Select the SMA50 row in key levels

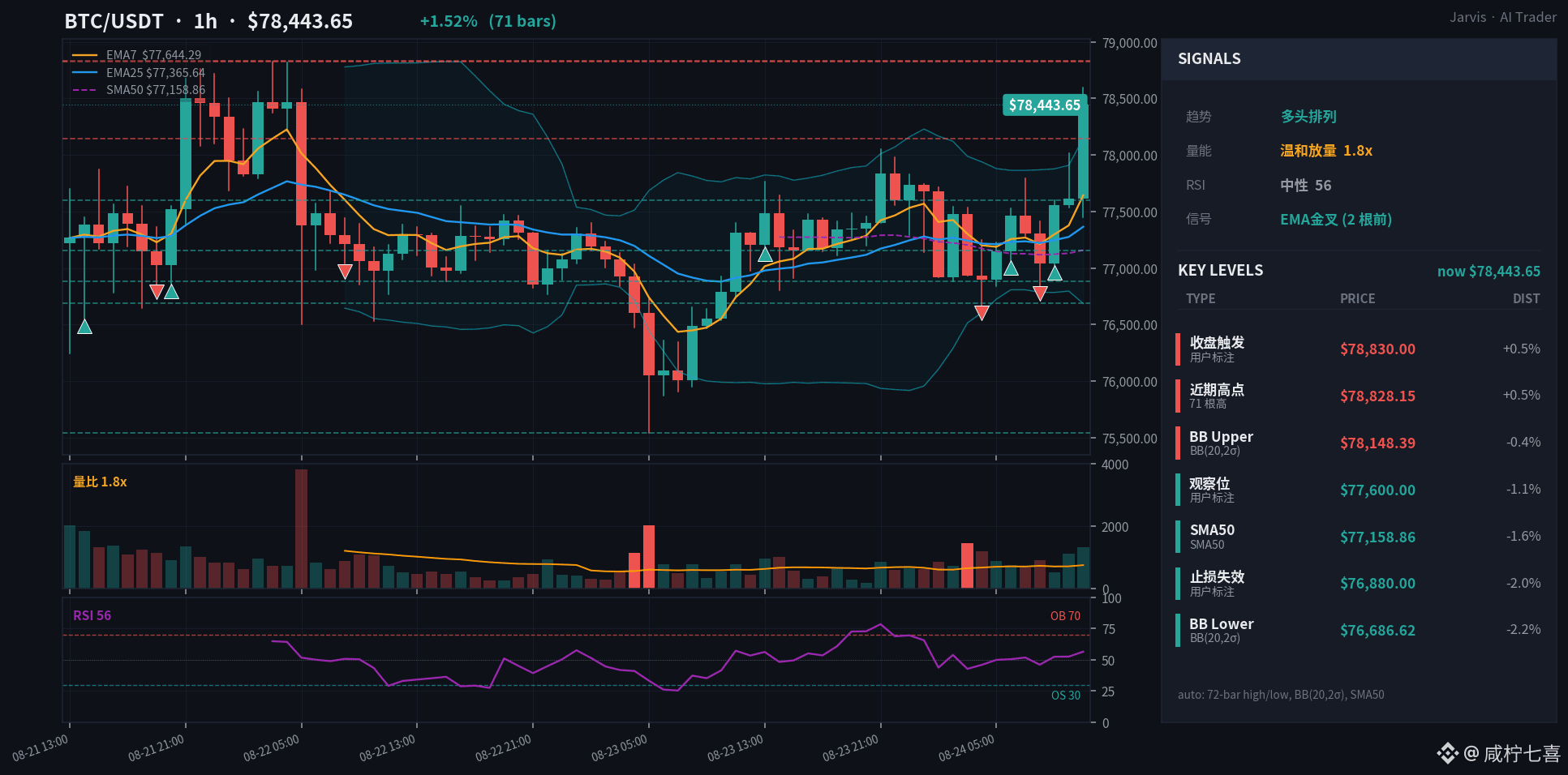1359,537
